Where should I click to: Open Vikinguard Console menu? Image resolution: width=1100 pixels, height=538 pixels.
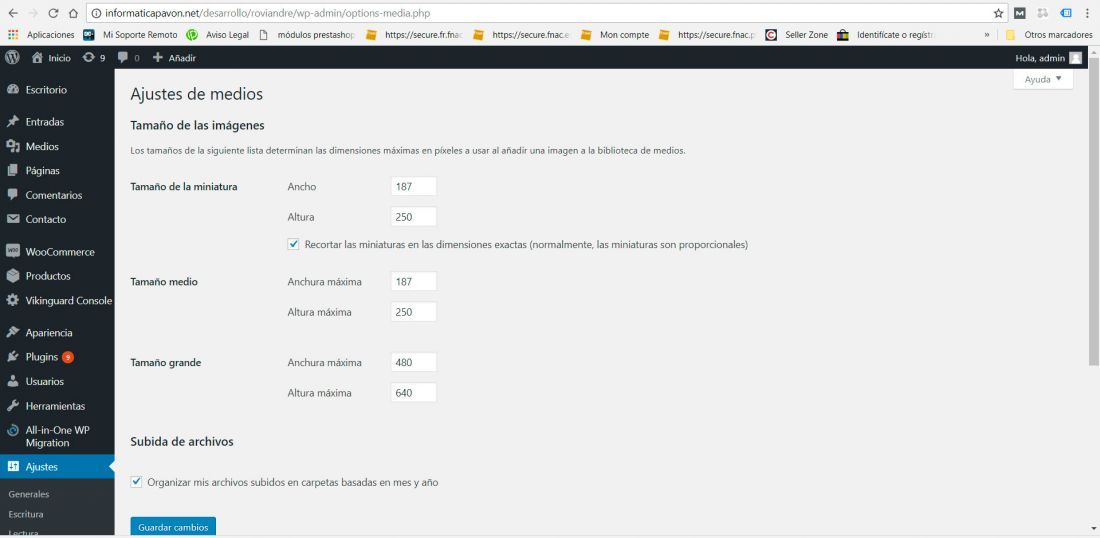(57, 300)
